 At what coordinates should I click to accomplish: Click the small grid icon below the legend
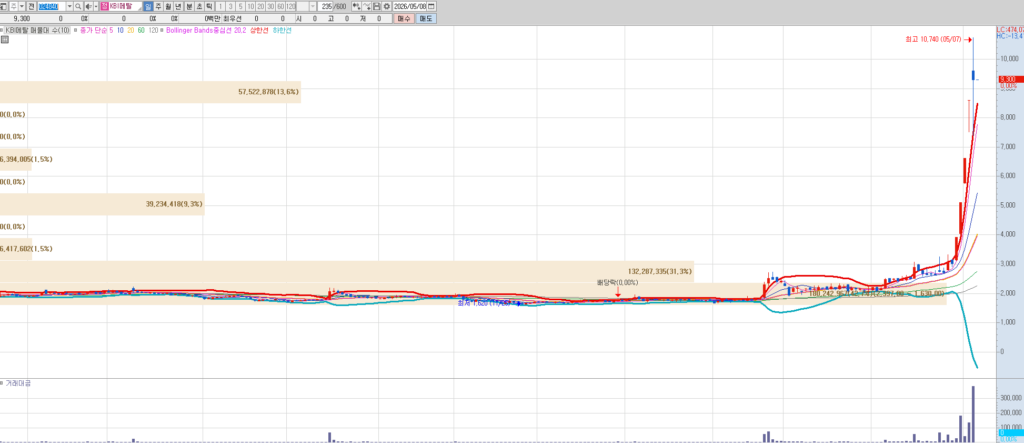pos(5,40)
